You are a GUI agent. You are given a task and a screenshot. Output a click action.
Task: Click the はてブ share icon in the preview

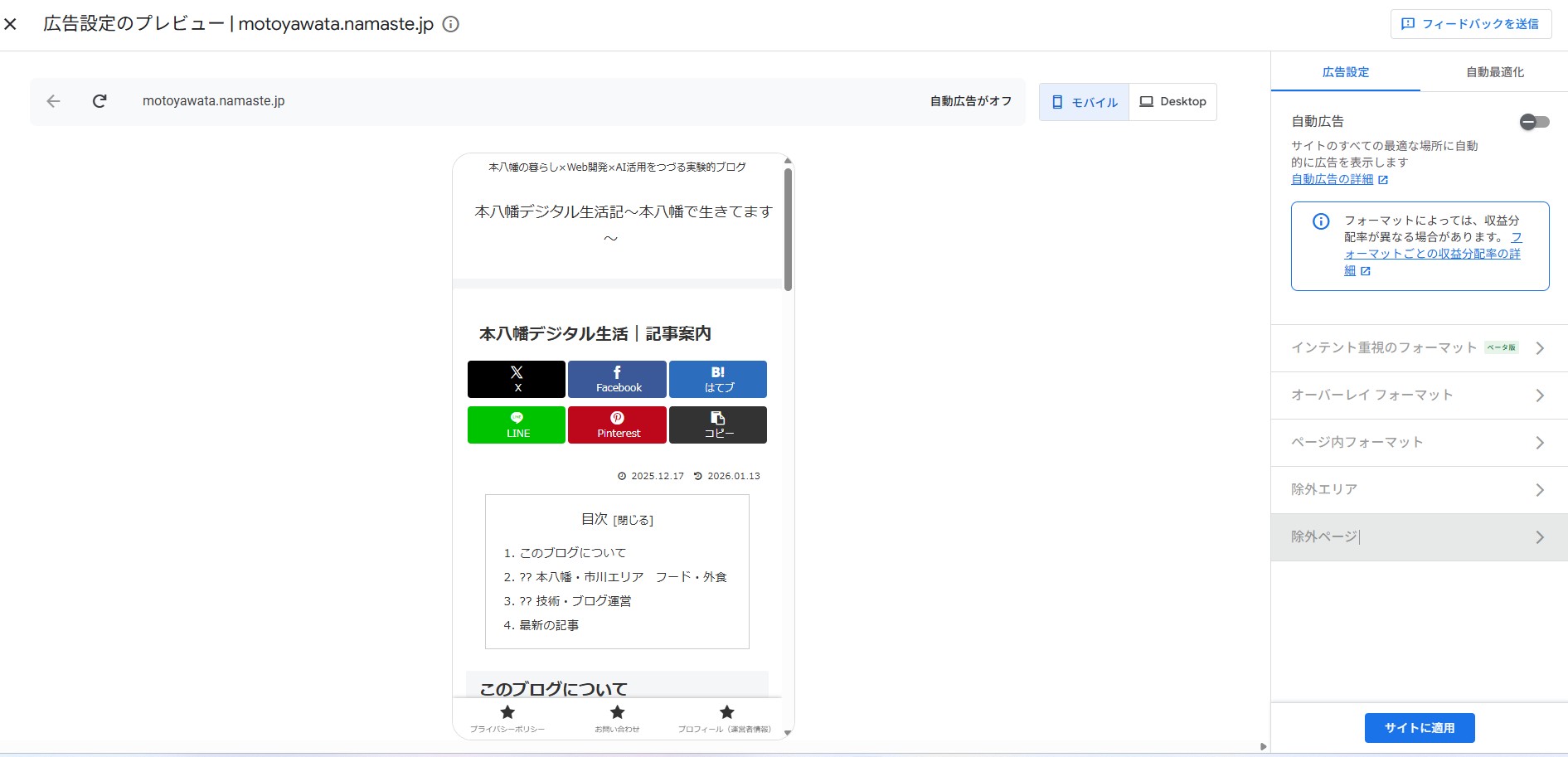point(718,379)
